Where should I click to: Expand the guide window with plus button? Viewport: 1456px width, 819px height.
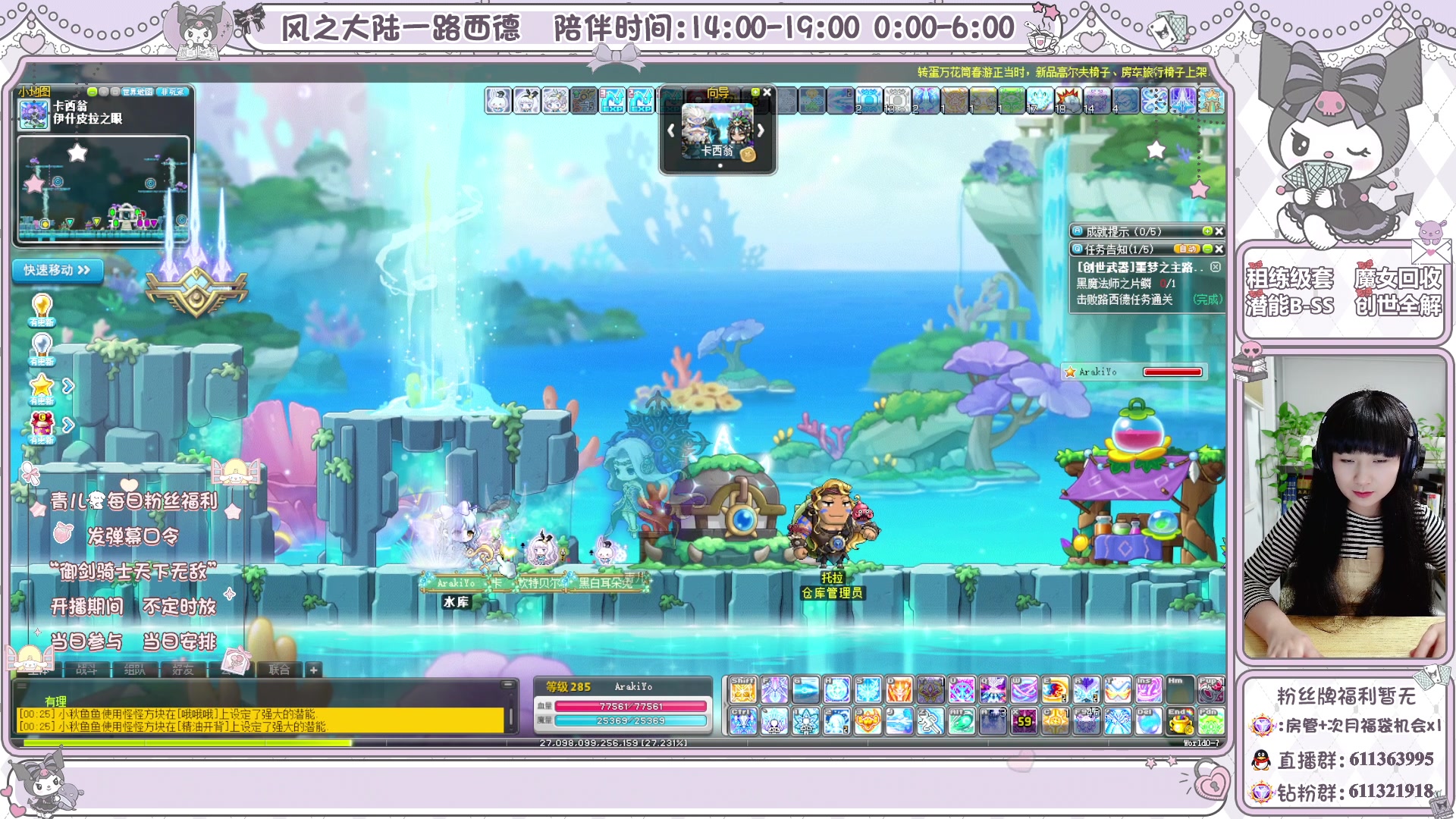click(755, 92)
